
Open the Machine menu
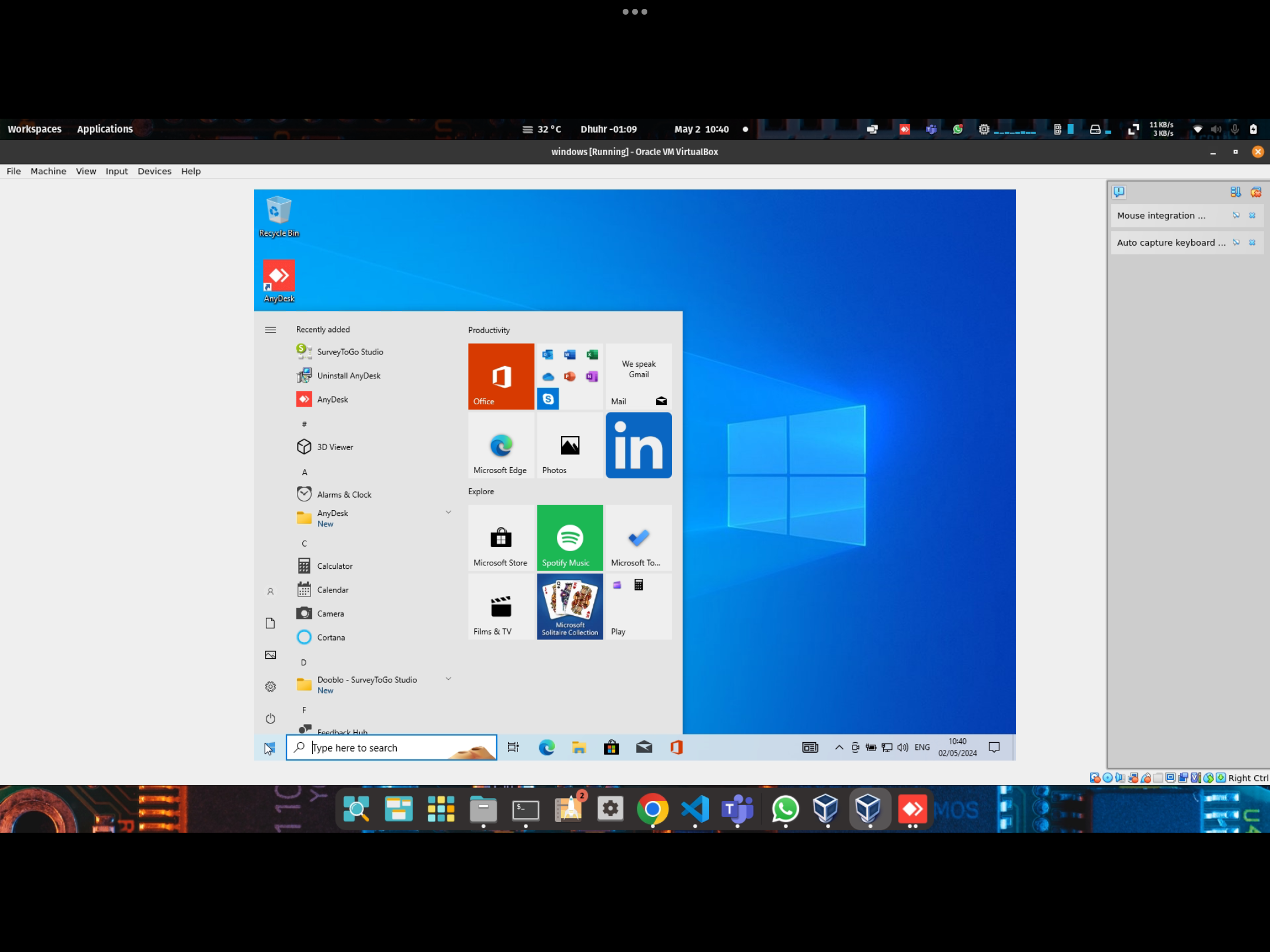pos(48,171)
